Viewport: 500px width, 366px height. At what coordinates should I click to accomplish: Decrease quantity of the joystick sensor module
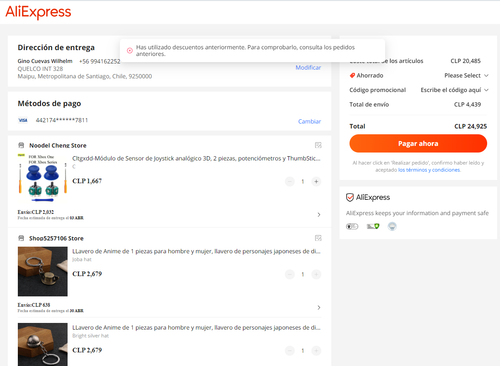290,181
